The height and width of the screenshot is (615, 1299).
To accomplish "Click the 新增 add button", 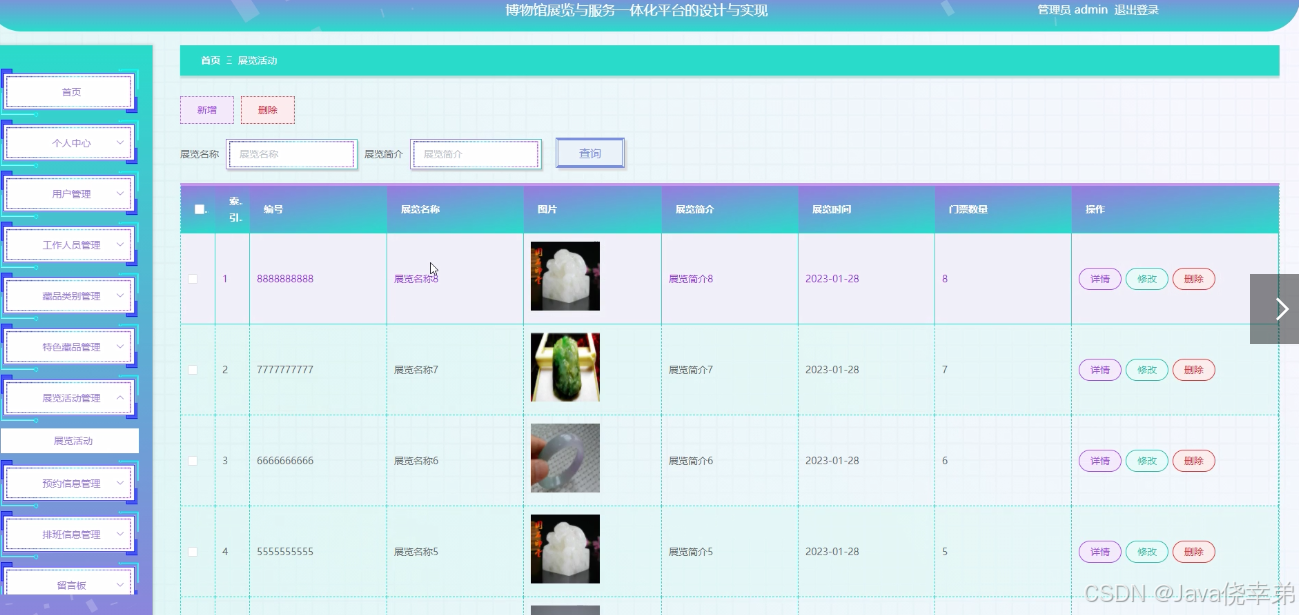I will (207, 110).
